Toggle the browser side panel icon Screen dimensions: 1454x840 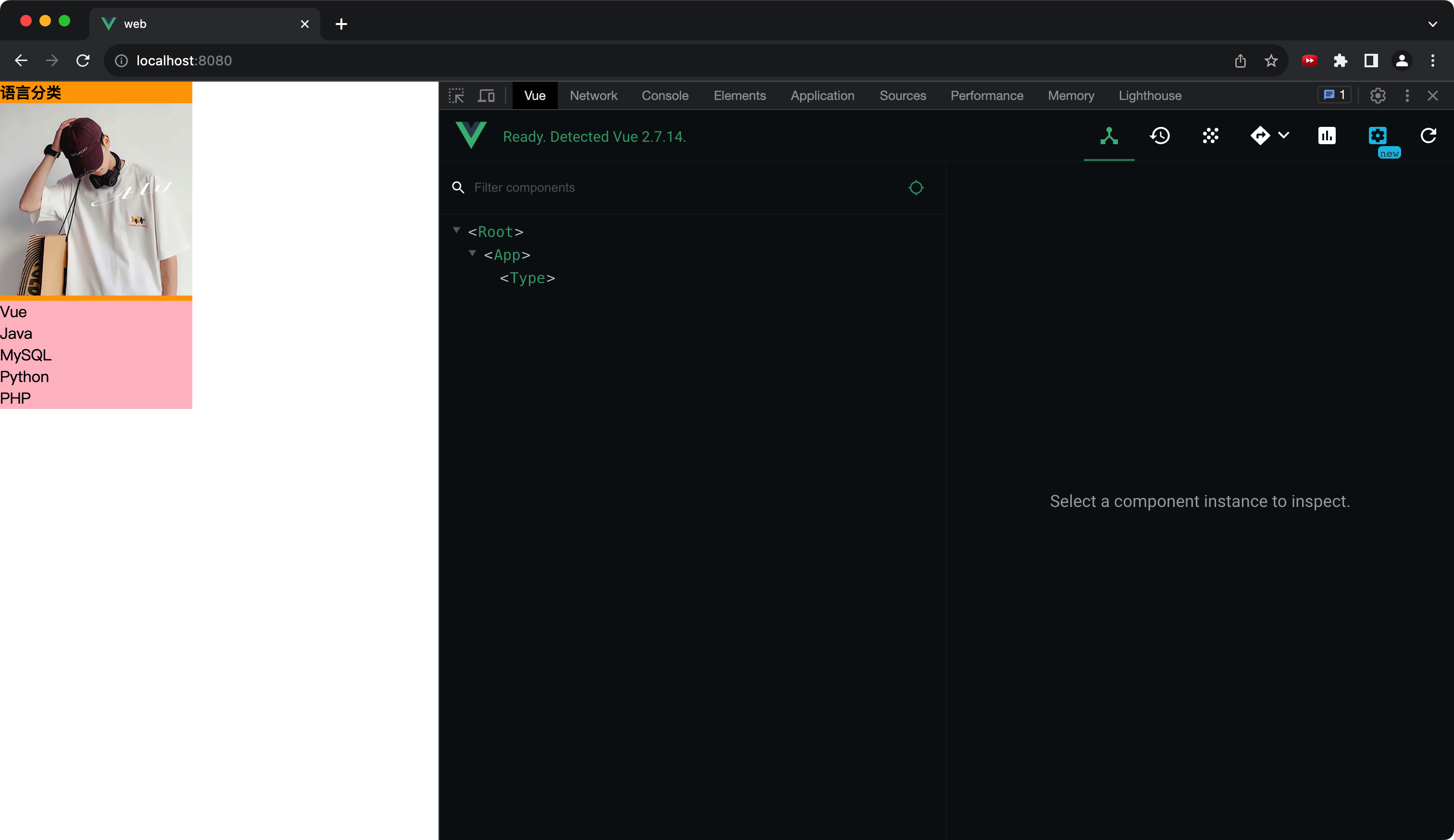pos(1371,61)
